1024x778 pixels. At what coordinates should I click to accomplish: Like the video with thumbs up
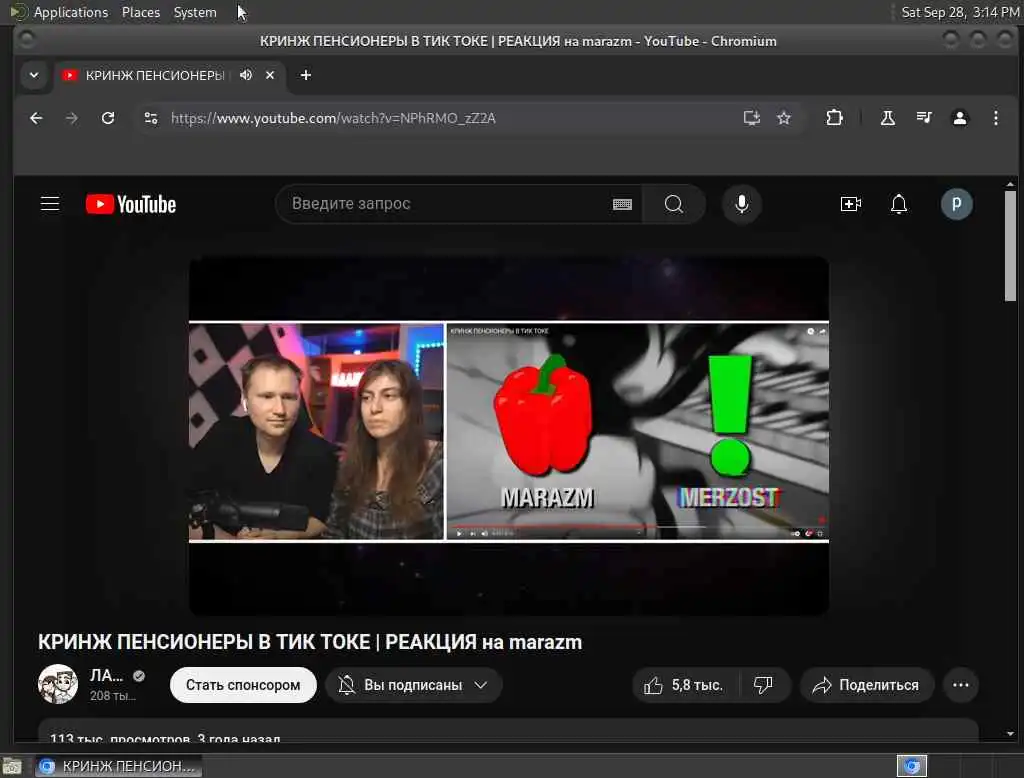[x=684, y=685]
